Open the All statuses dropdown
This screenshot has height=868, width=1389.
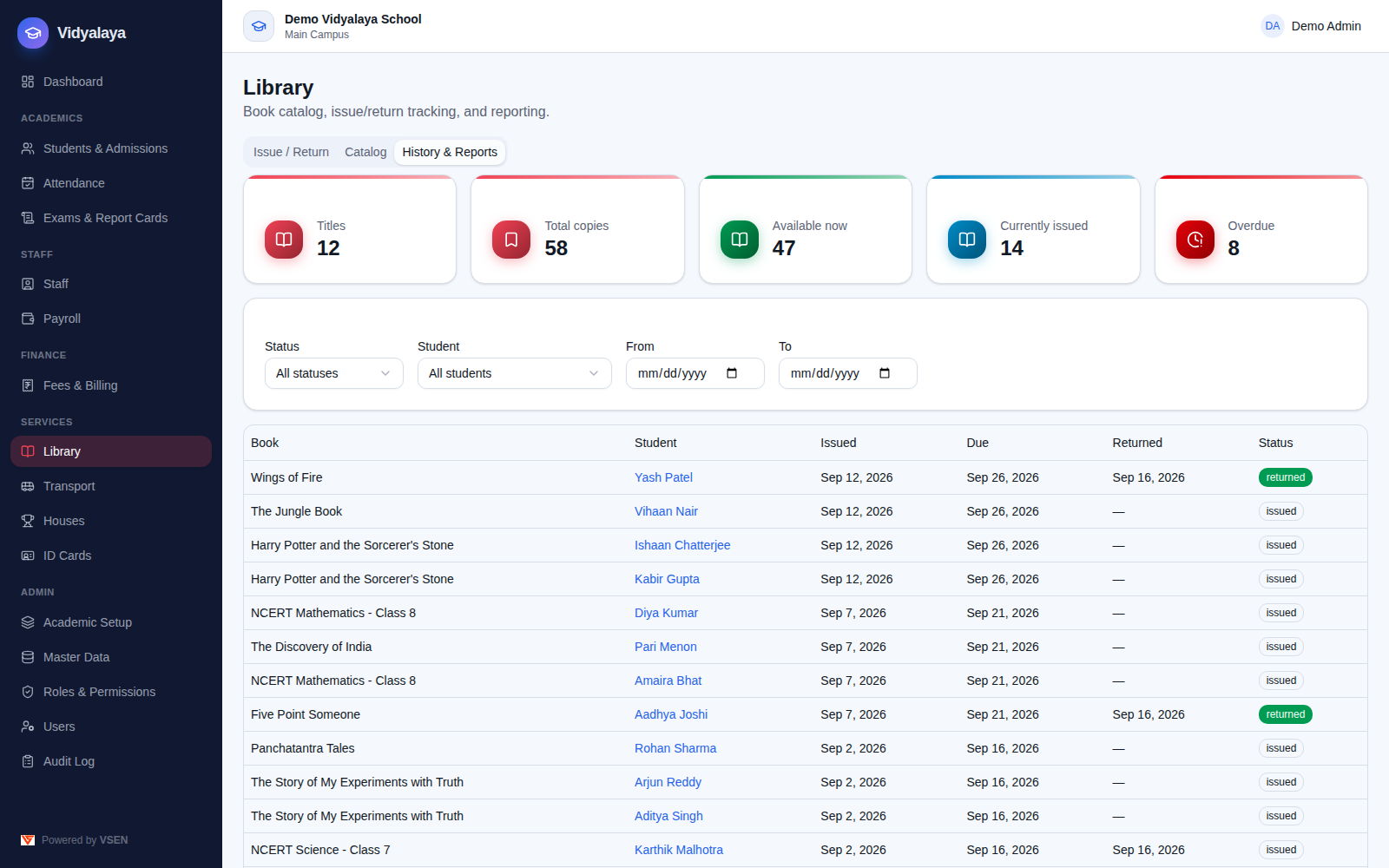(334, 373)
